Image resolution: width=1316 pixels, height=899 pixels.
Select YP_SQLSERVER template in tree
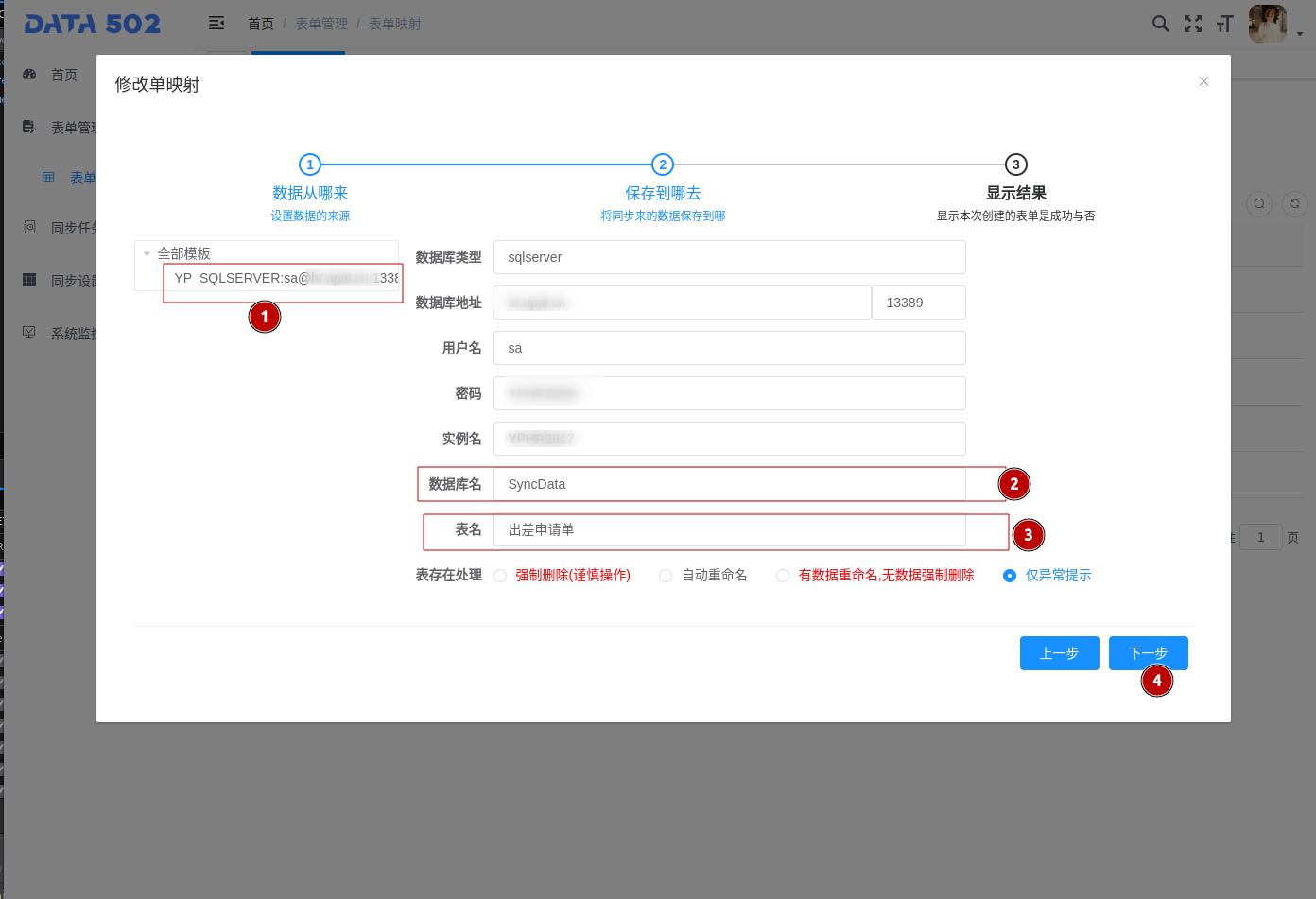[x=284, y=278]
